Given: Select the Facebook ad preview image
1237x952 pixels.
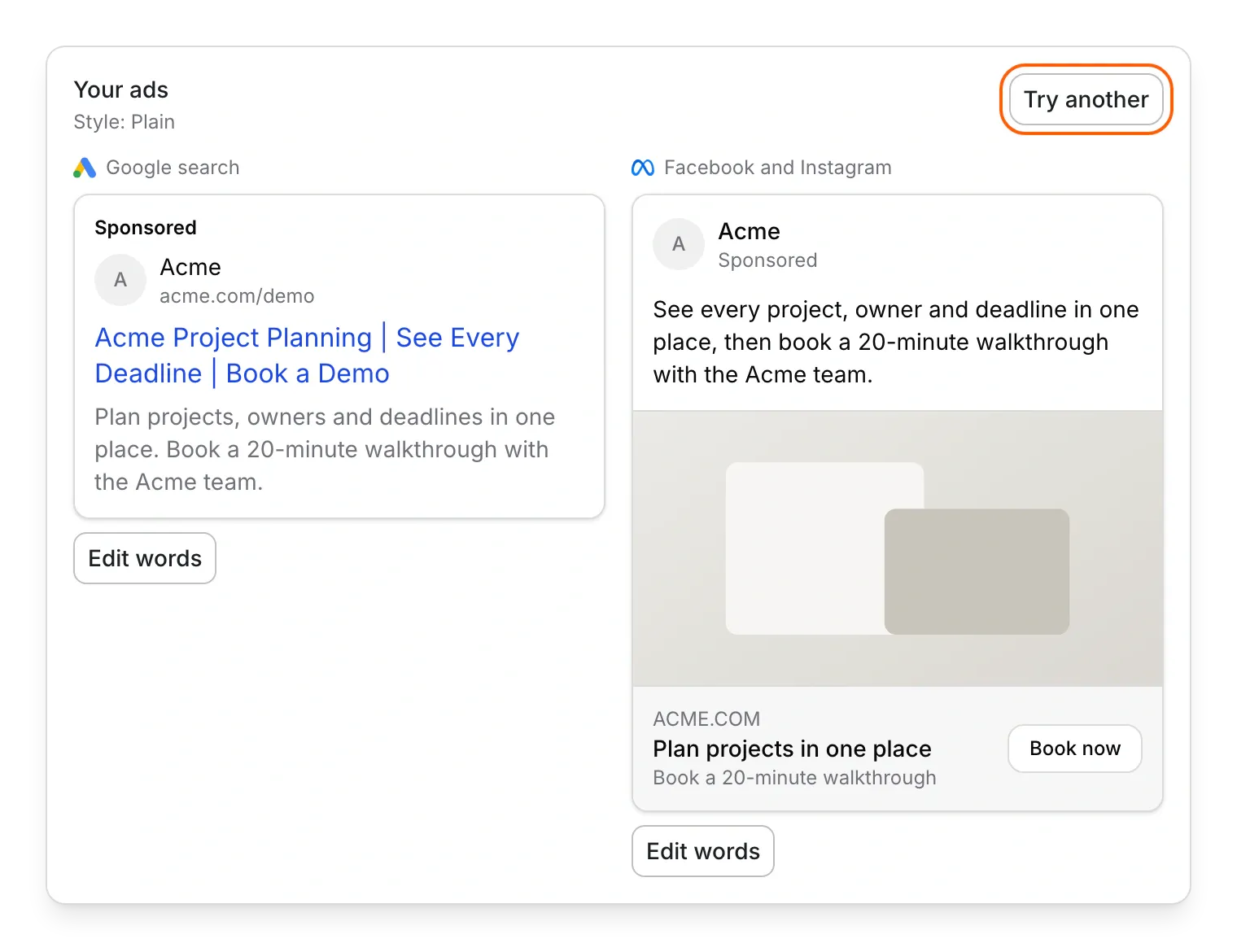Looking at the screenshot, I should tap(898, 548).
